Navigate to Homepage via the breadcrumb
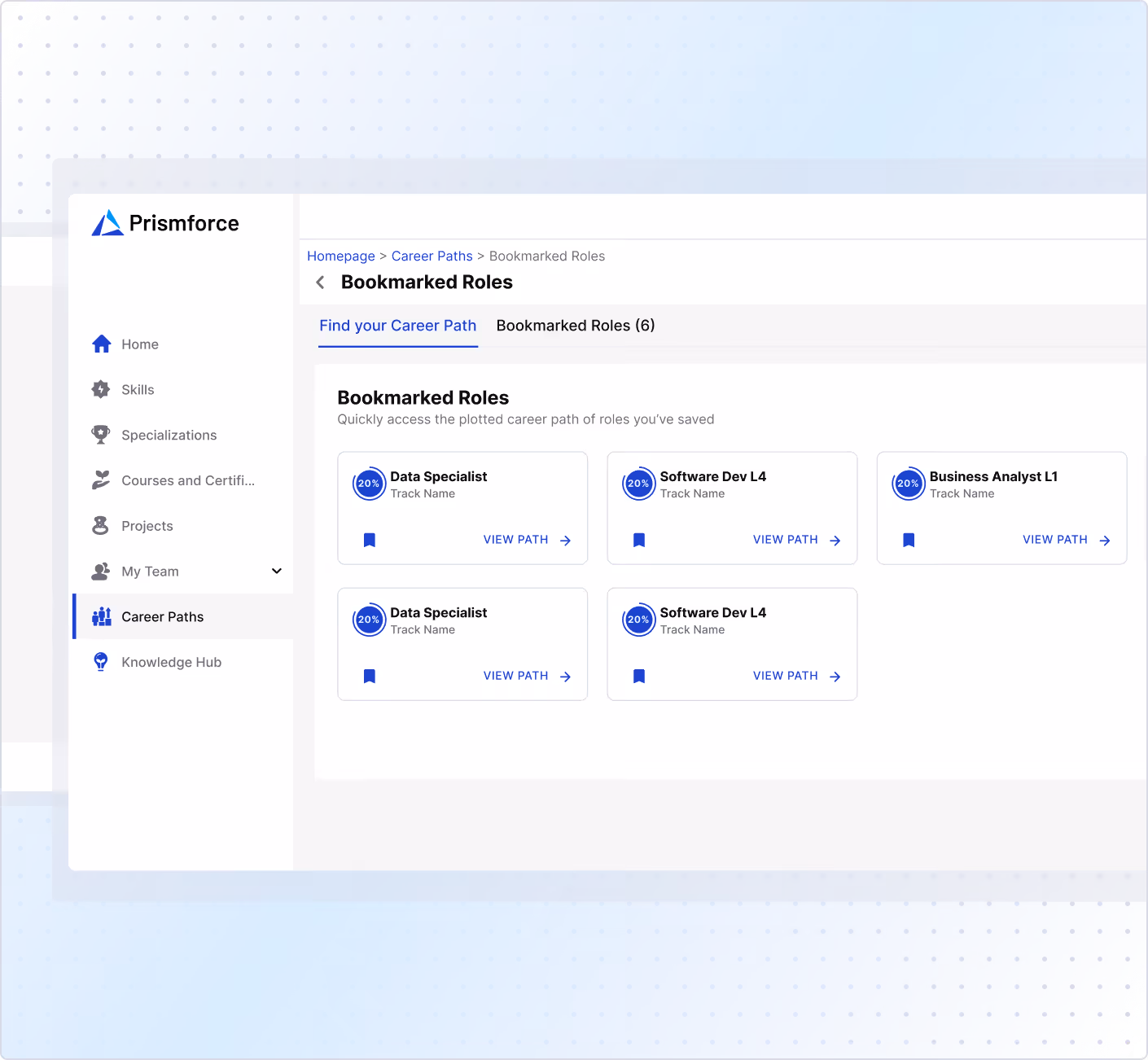Image resolution: width=1148 pixels, height=1060 pixels. click(340, 256)
